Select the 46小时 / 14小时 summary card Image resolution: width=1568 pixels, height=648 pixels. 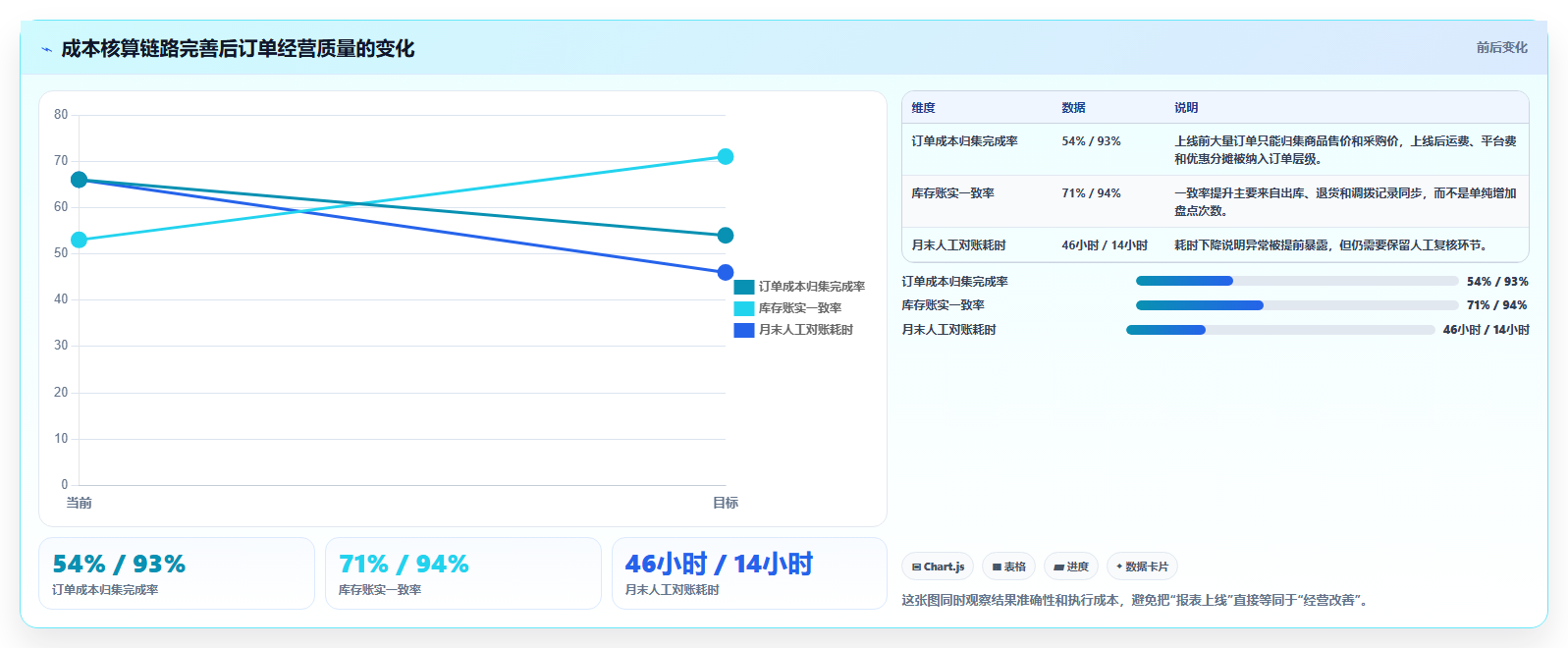tap(749, 573)
